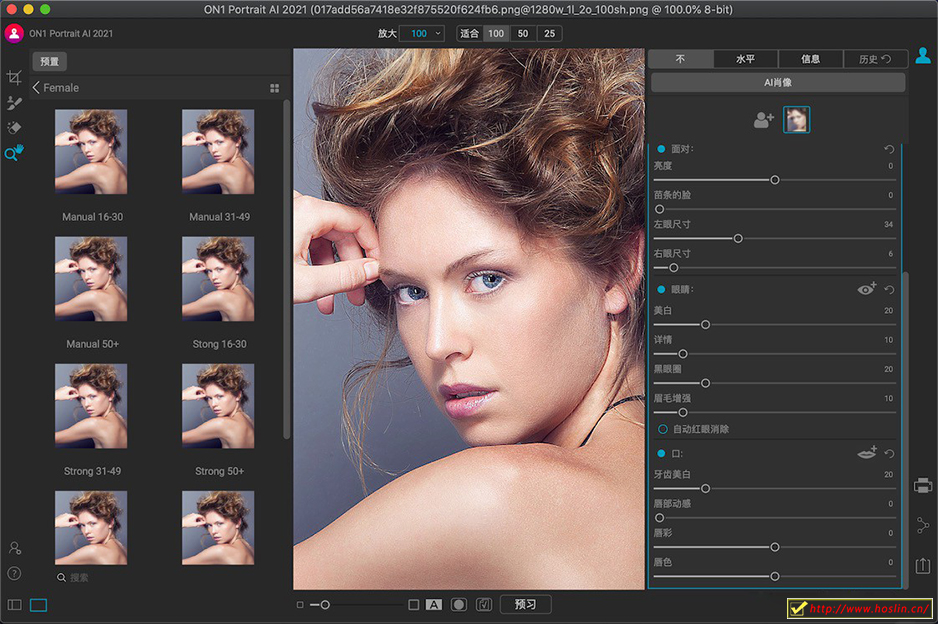This screenshot has width=938, height=624.
Task: Switch to the 信息 info tab
Action: tap(810, 59)
